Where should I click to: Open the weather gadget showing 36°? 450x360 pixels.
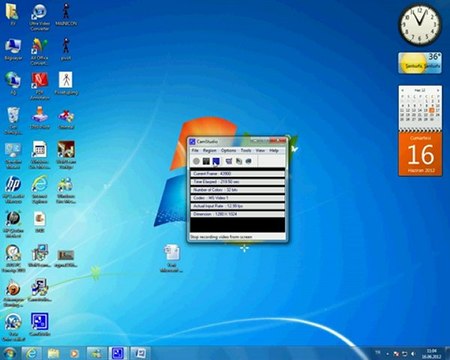coord(420,63)
